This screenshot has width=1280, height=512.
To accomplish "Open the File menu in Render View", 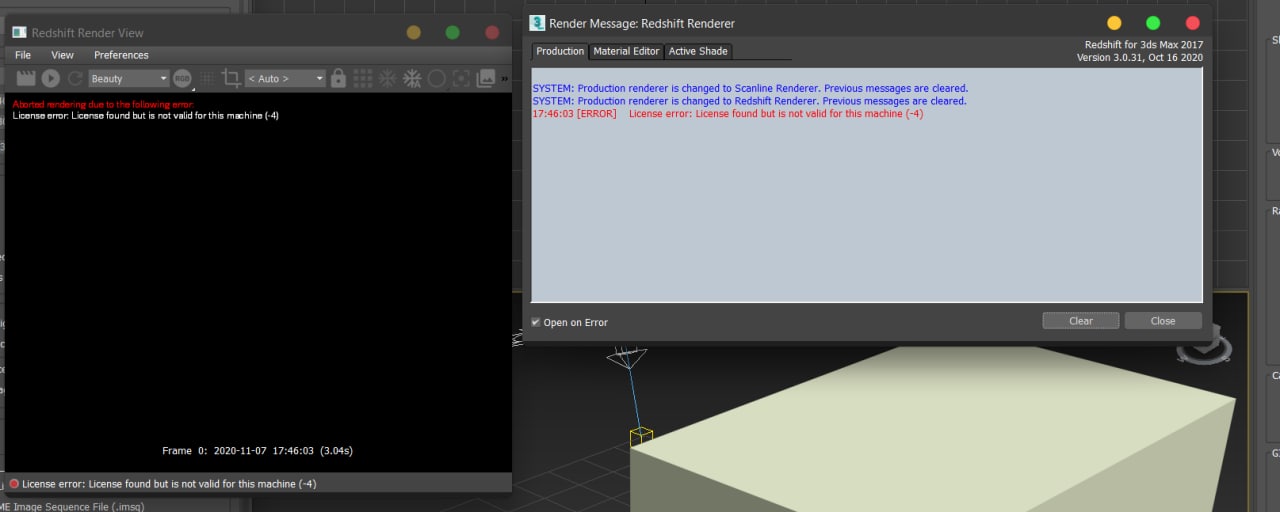I will 23,55.
